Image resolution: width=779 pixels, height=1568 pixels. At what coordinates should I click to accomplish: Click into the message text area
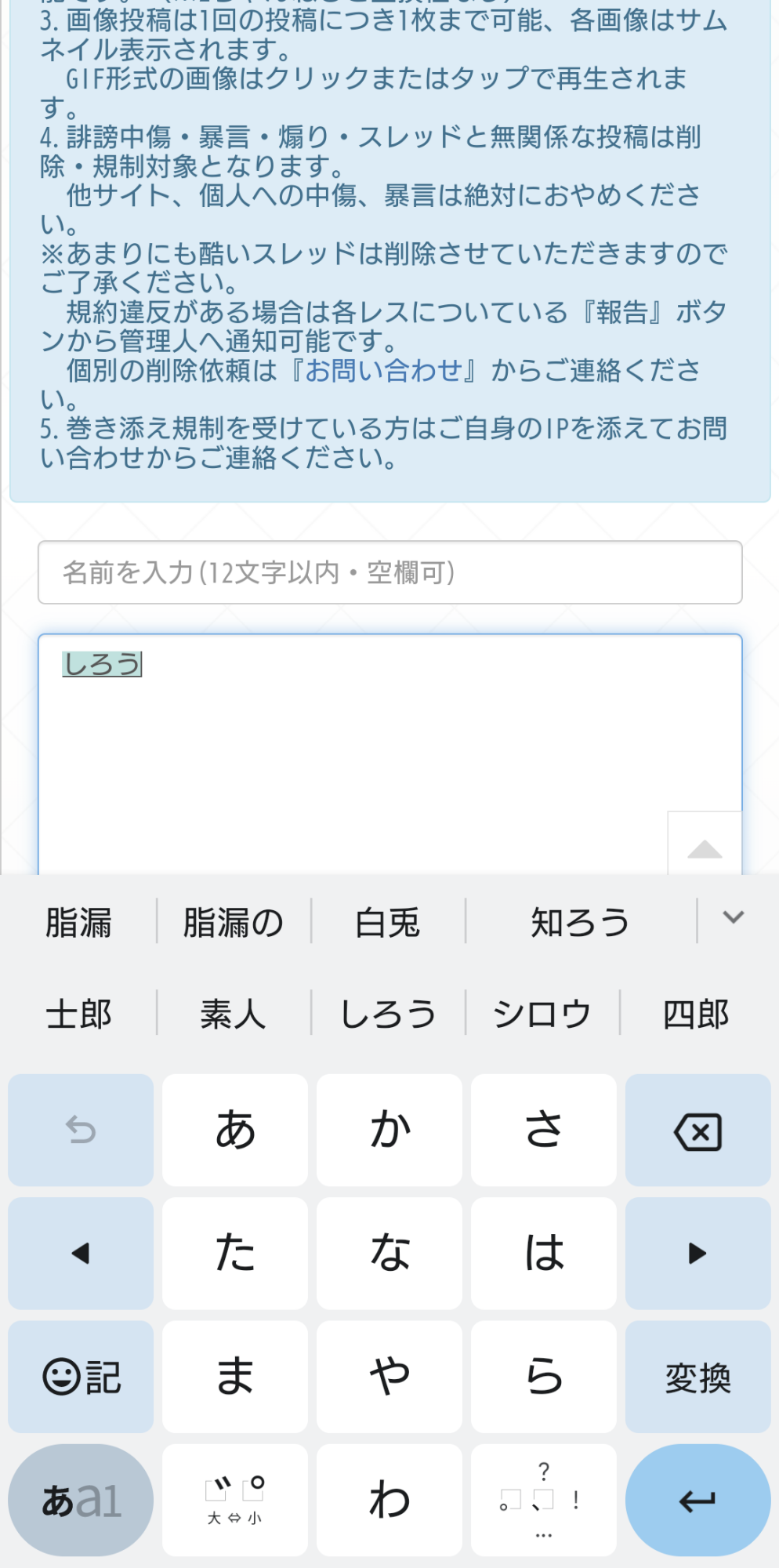[390, 754]
